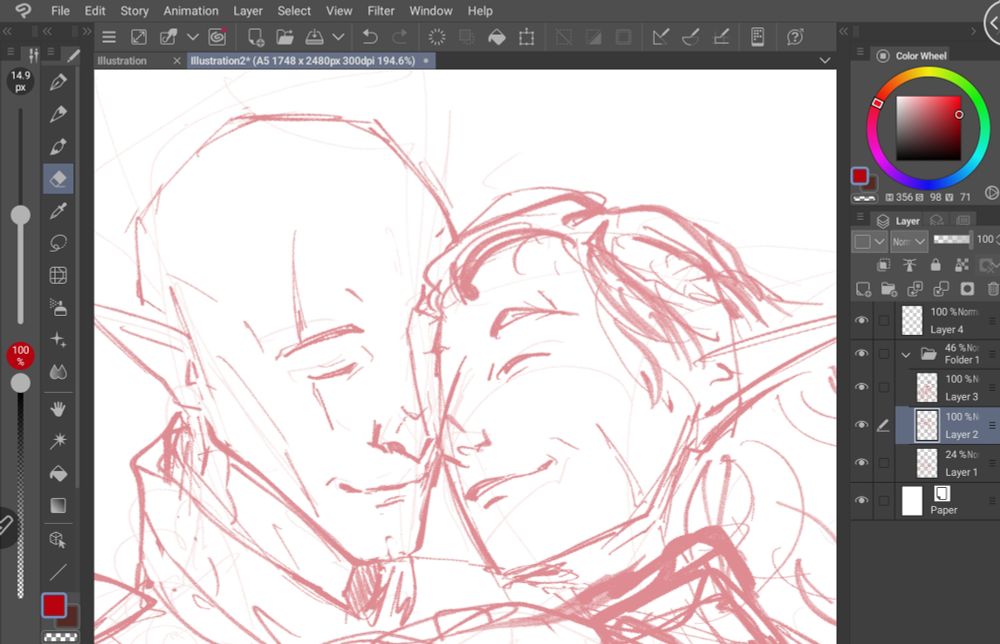Click the Save icon in command bar
Image resolution: width=1000 pixels, height=644 pixels.
click(314, 37)
